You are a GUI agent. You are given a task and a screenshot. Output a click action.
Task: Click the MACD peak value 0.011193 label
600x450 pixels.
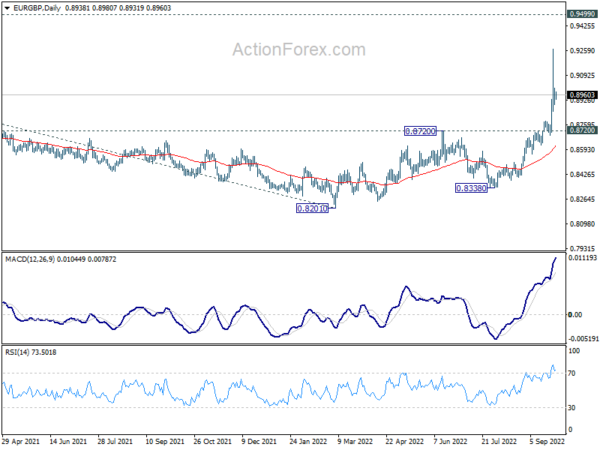click(582, 258)
